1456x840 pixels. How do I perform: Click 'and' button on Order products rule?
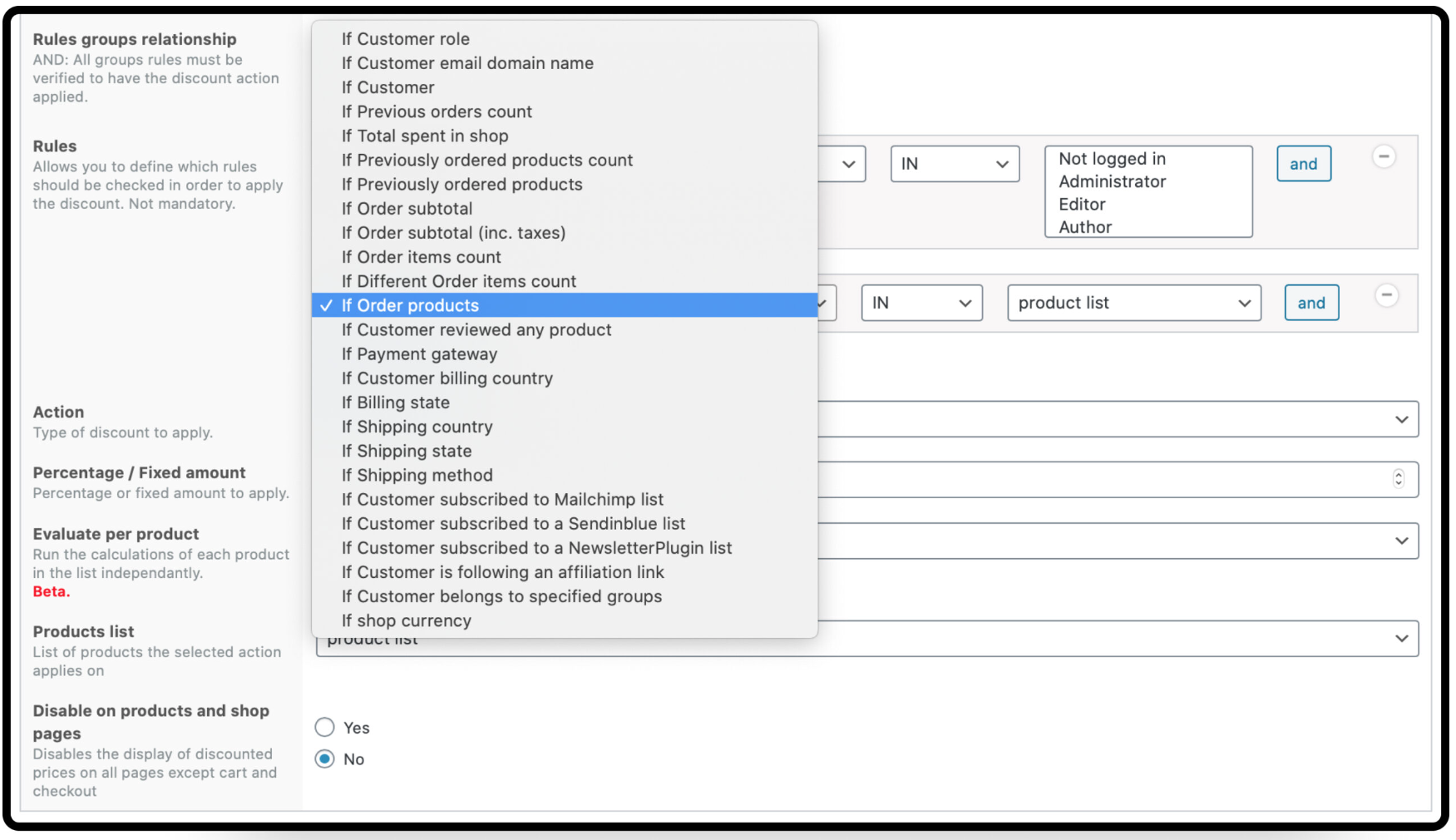point(1310,304)
